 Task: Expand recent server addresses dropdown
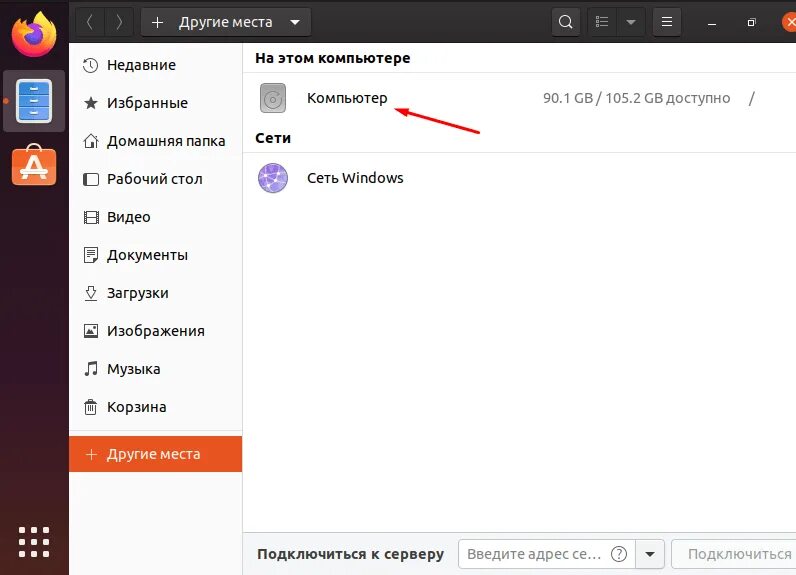[652, 553]
